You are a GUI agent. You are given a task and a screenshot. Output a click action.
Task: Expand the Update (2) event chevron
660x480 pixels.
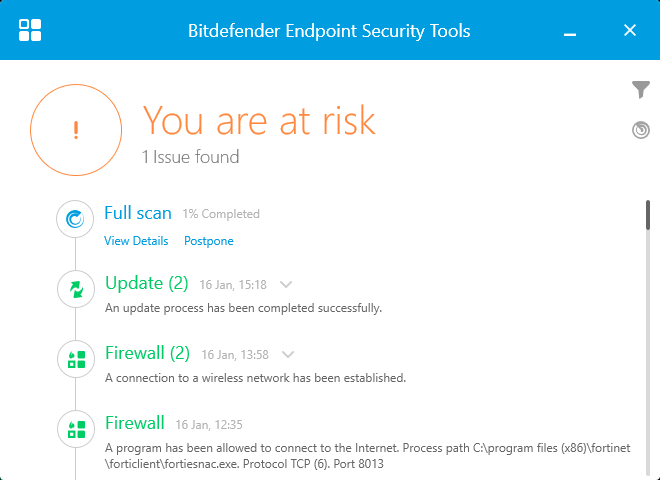coord(286,284)
